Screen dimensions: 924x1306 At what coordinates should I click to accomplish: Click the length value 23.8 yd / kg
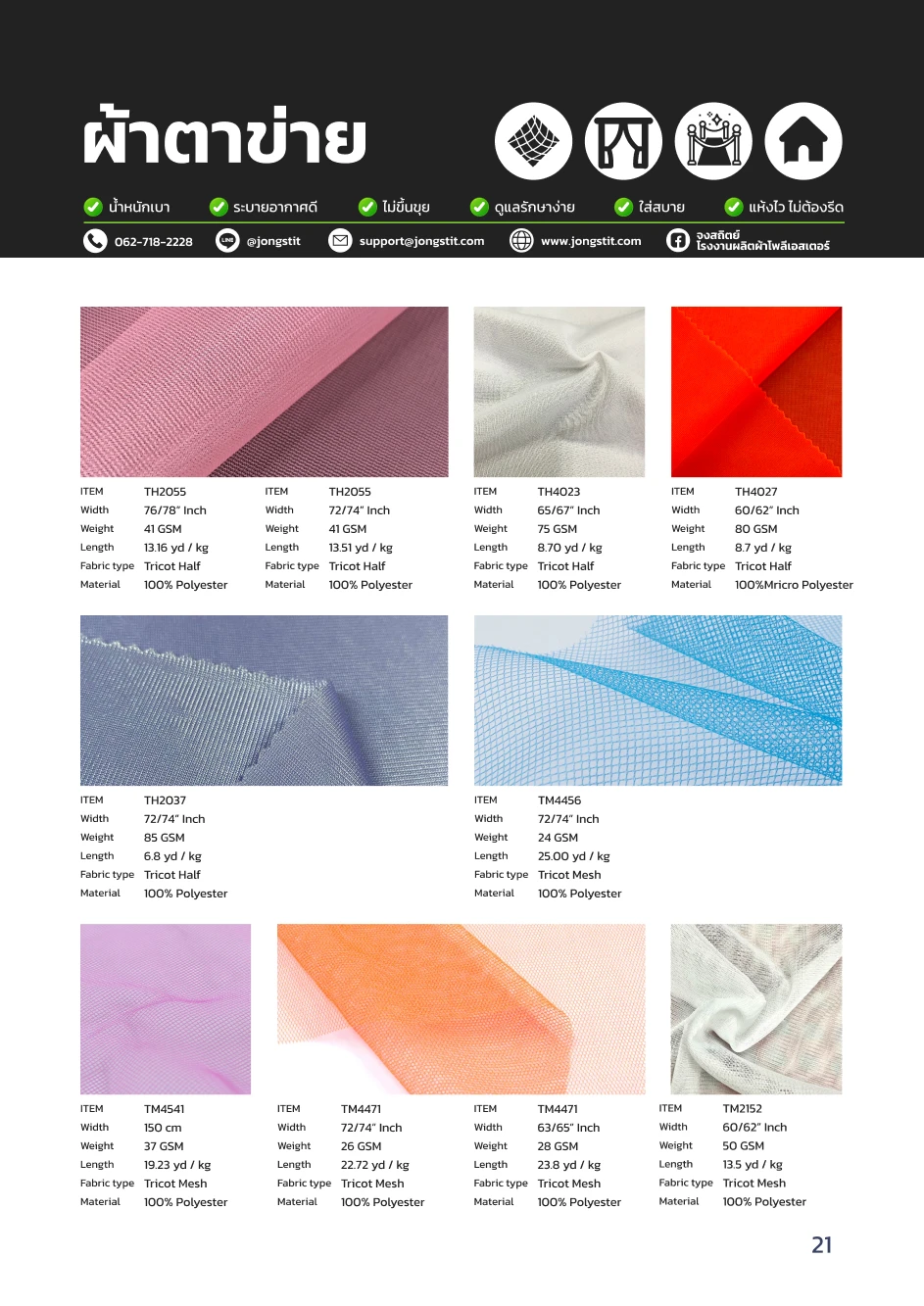tap(569, 1165)
